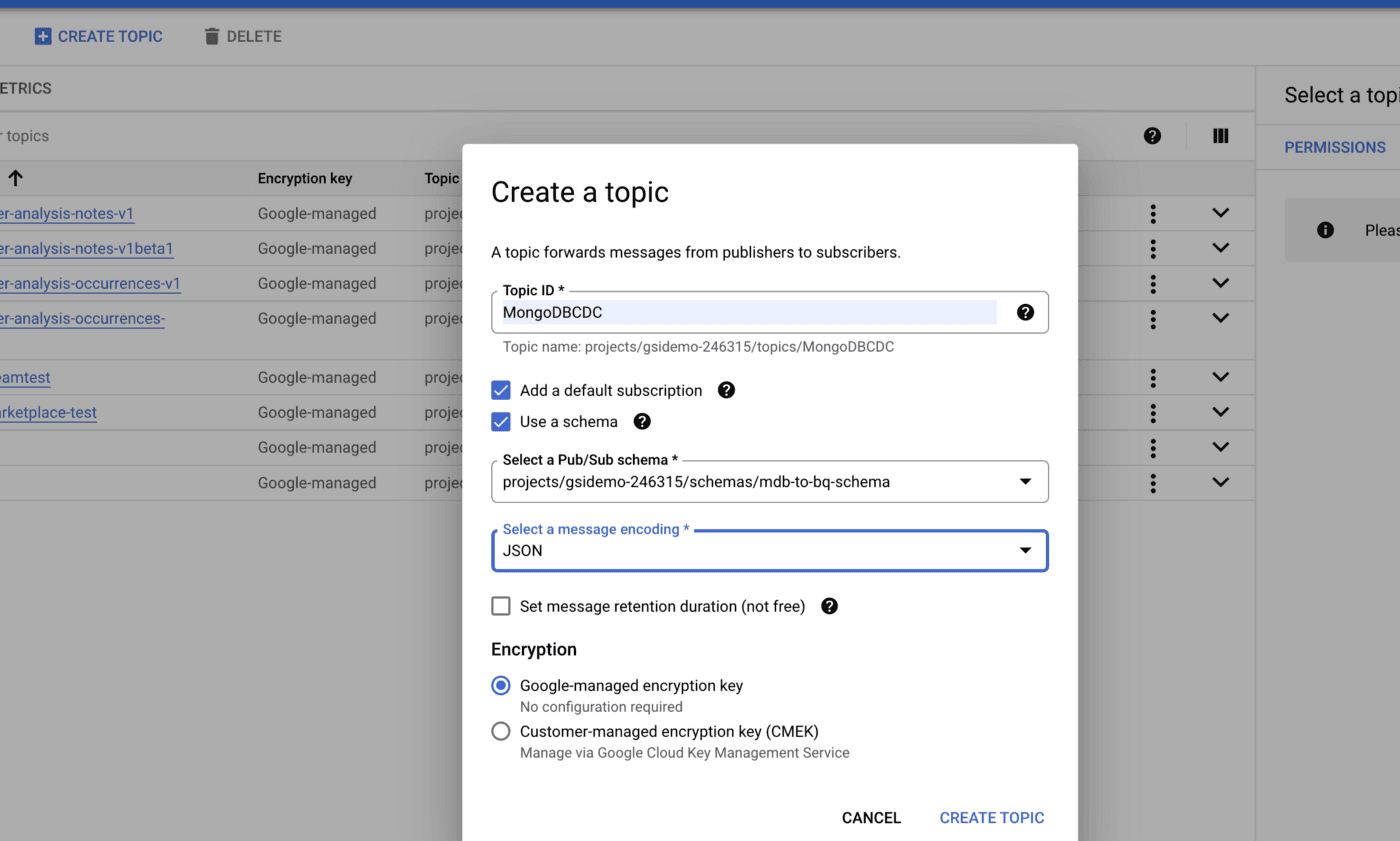
Task: Open three-dot menu for analysis-notes-v1 topic row
Action: tap(1153, 213)
